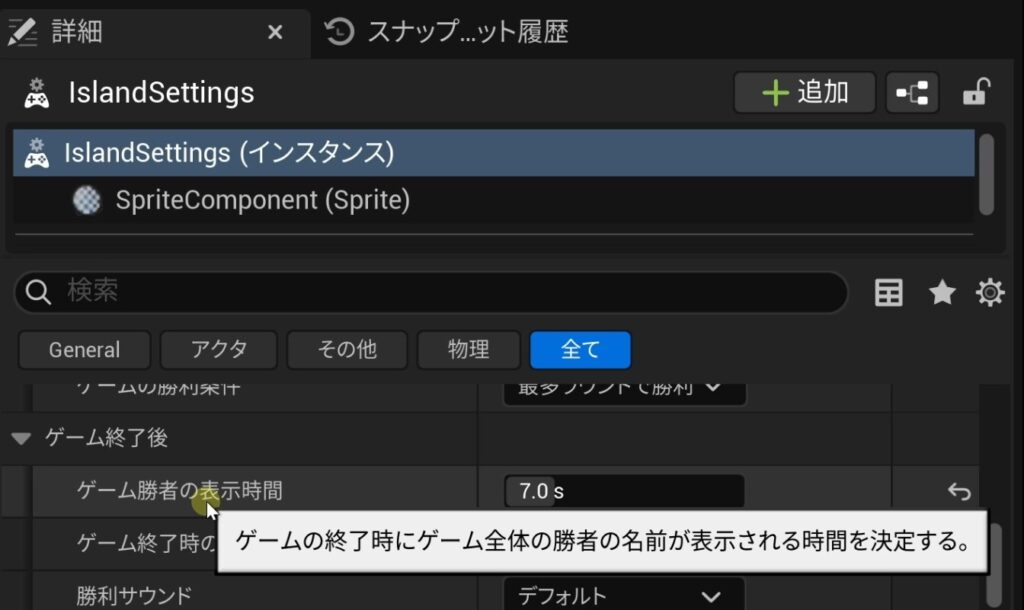Reset ゲーム勝者の表示時間 to default arrow
This screenshot has width=1024, height=610.
tap(958, 491)
